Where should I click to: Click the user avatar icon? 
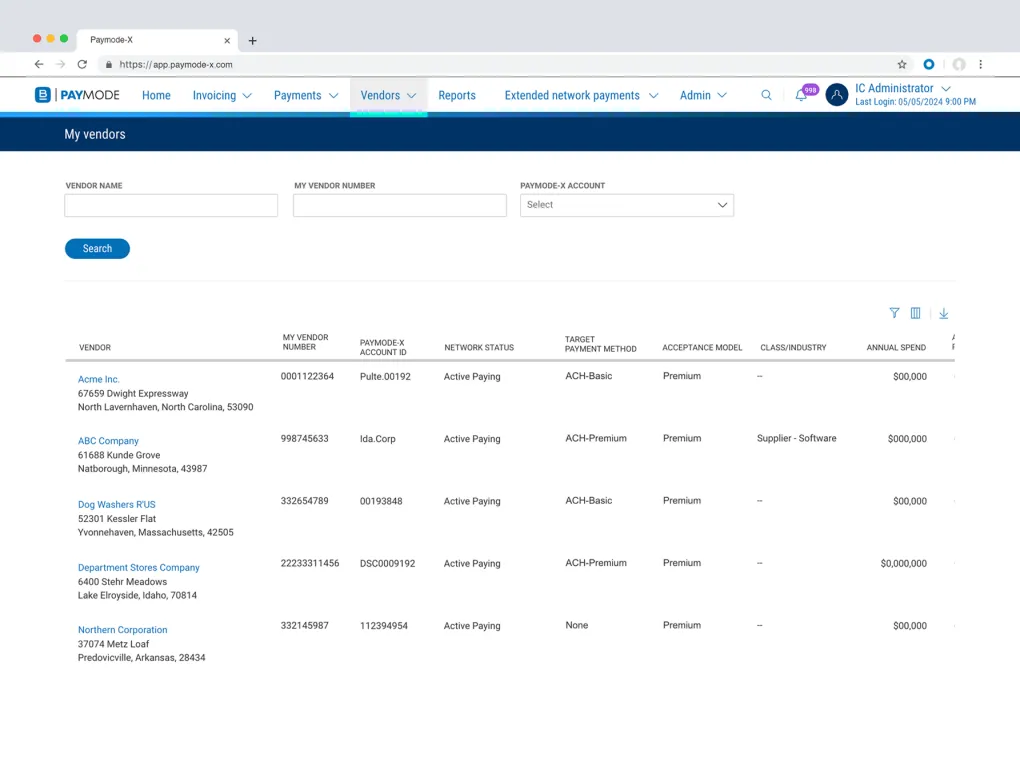click(x=837, y=95)
